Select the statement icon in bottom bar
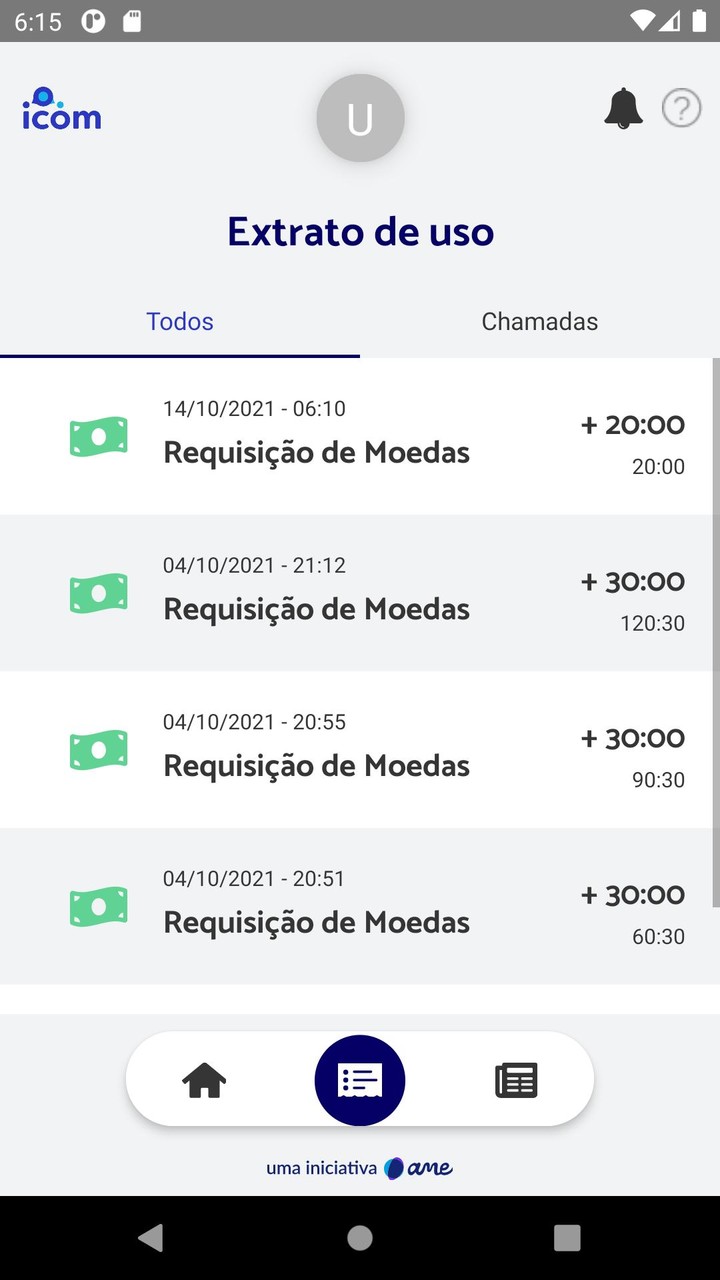Screen dimensions: 720x1280 360,1080
